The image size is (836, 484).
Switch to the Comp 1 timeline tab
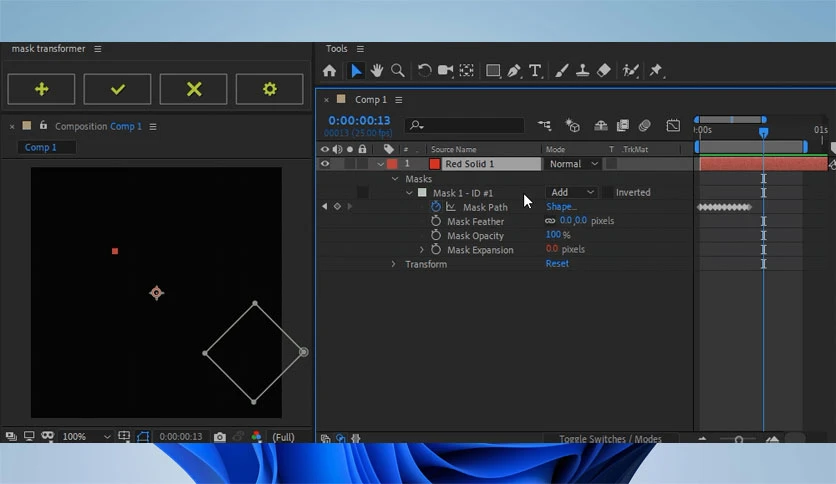[371, 100]
